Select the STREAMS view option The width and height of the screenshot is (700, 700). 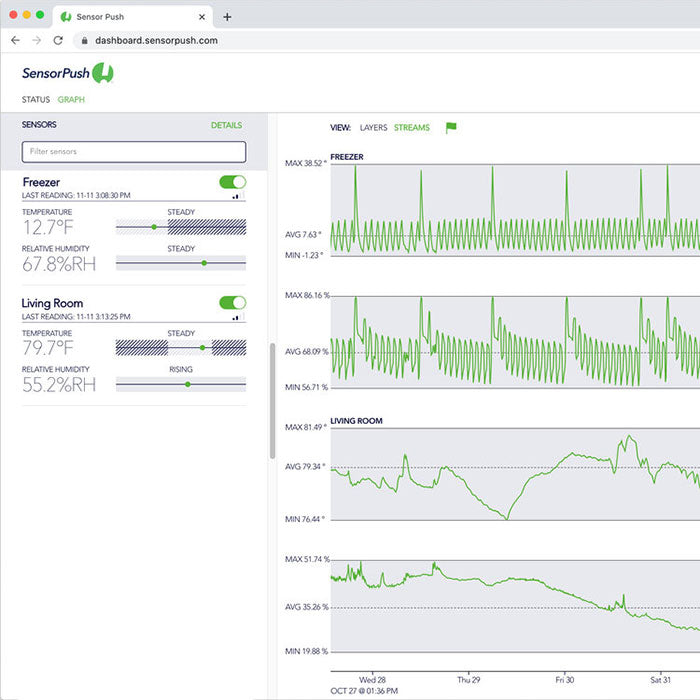pyautogui.click(x=412, y=128)
